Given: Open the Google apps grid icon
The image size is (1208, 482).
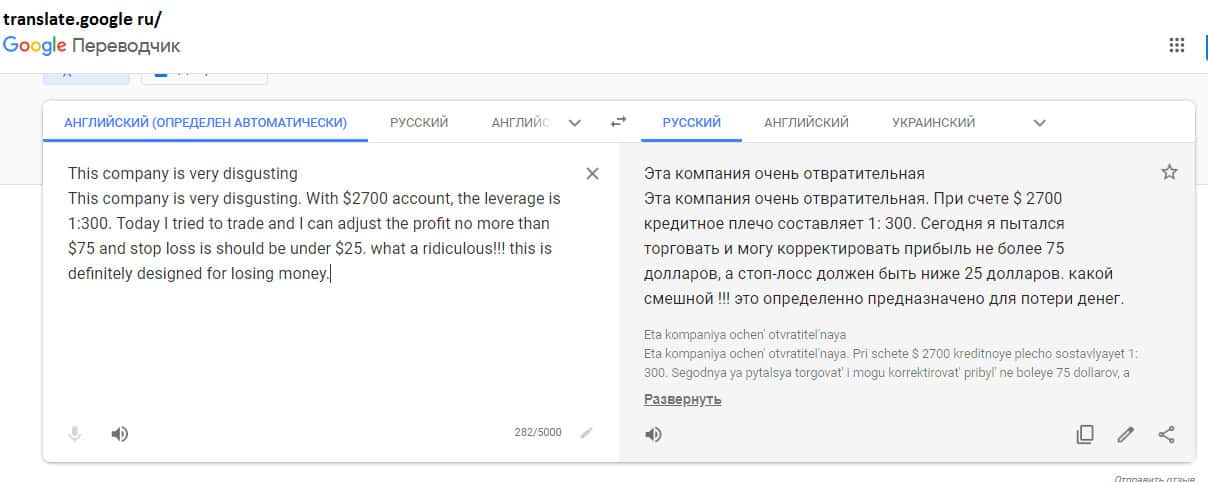Looking at the screenshot, I should 1177,45.
